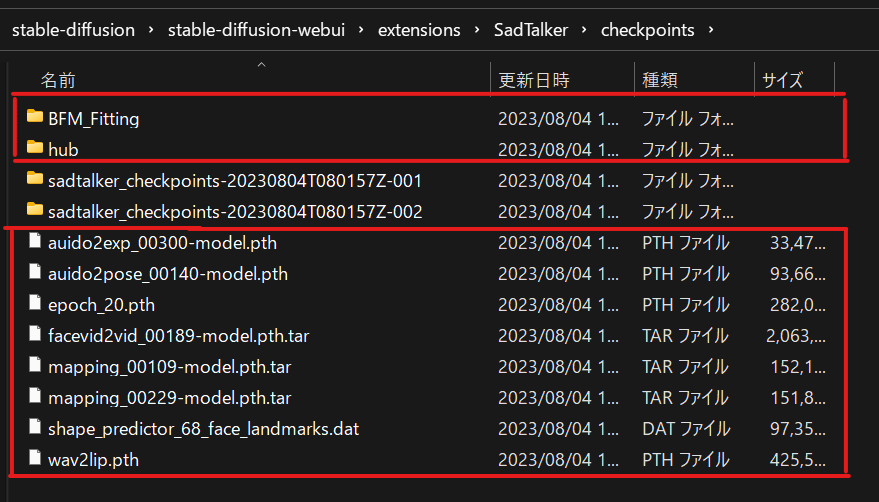
Task: Select shape_predictor_68_face_landmarks.dat file name
Action: [203, 429]
